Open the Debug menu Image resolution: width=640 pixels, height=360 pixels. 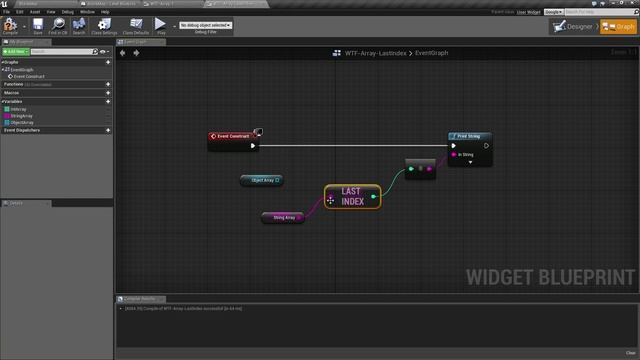(68, 12)
